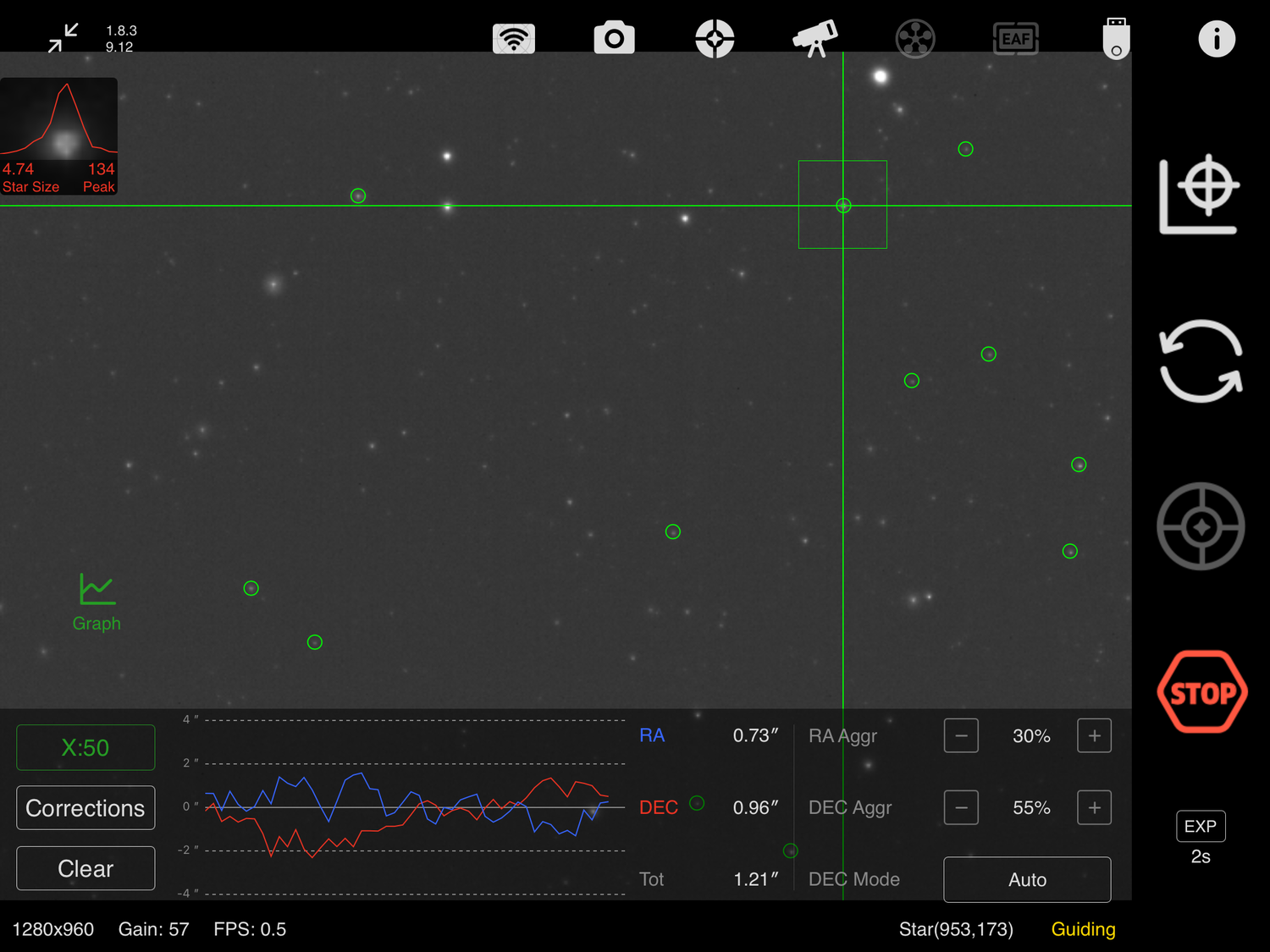Image resolution: width=1270 pixels, height=952 pixels.
Task: Open the Corrections button
Action: click(x=86, y=808)
